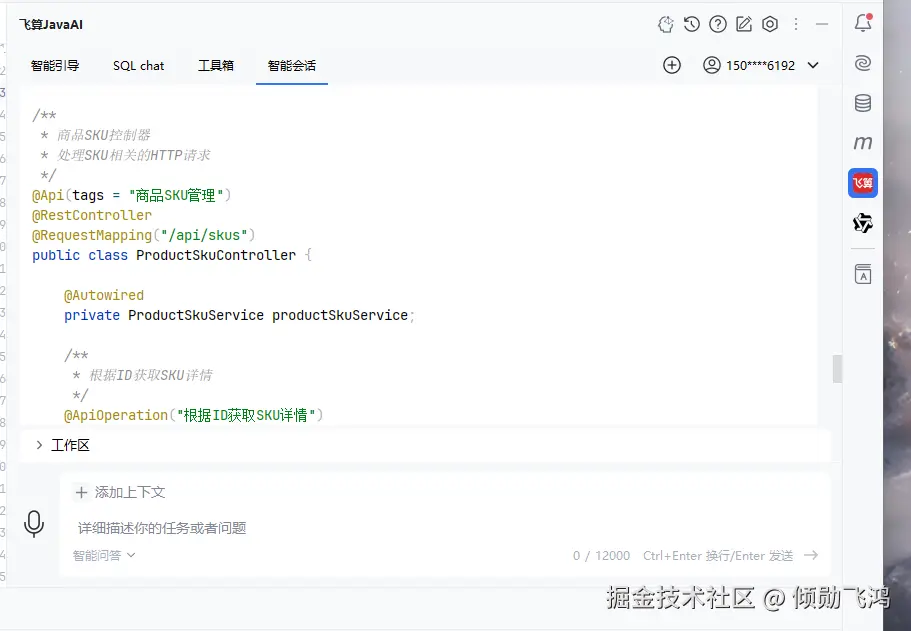The height and width of the screenshot is (631, 911).
Task: Click the edit note pencil icon
Action: tap(744, 24)
